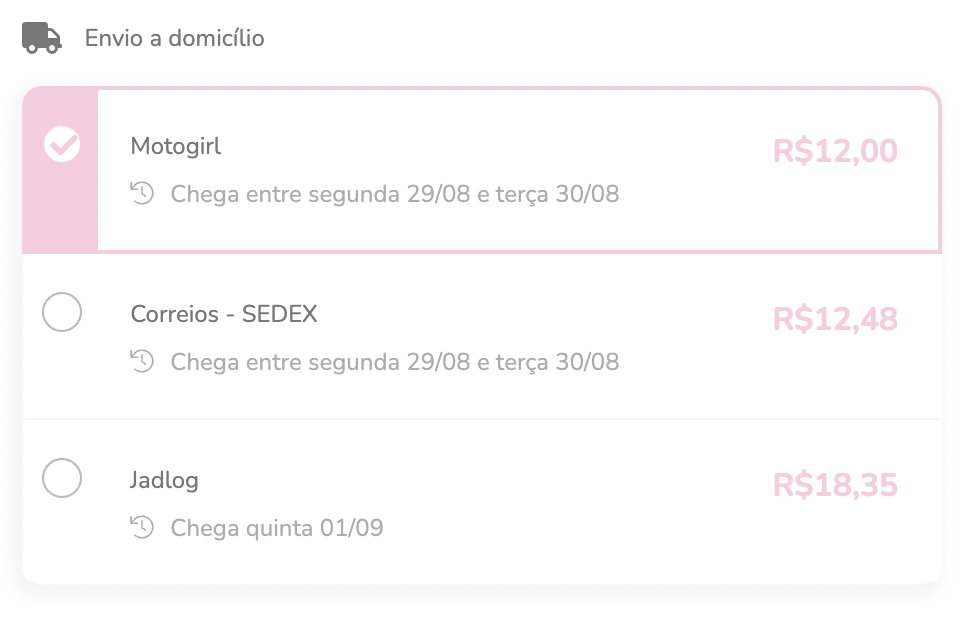This screenshot has height=620, width=966.
Task: Click the R$12,00 price
Action: click(835, 151)
